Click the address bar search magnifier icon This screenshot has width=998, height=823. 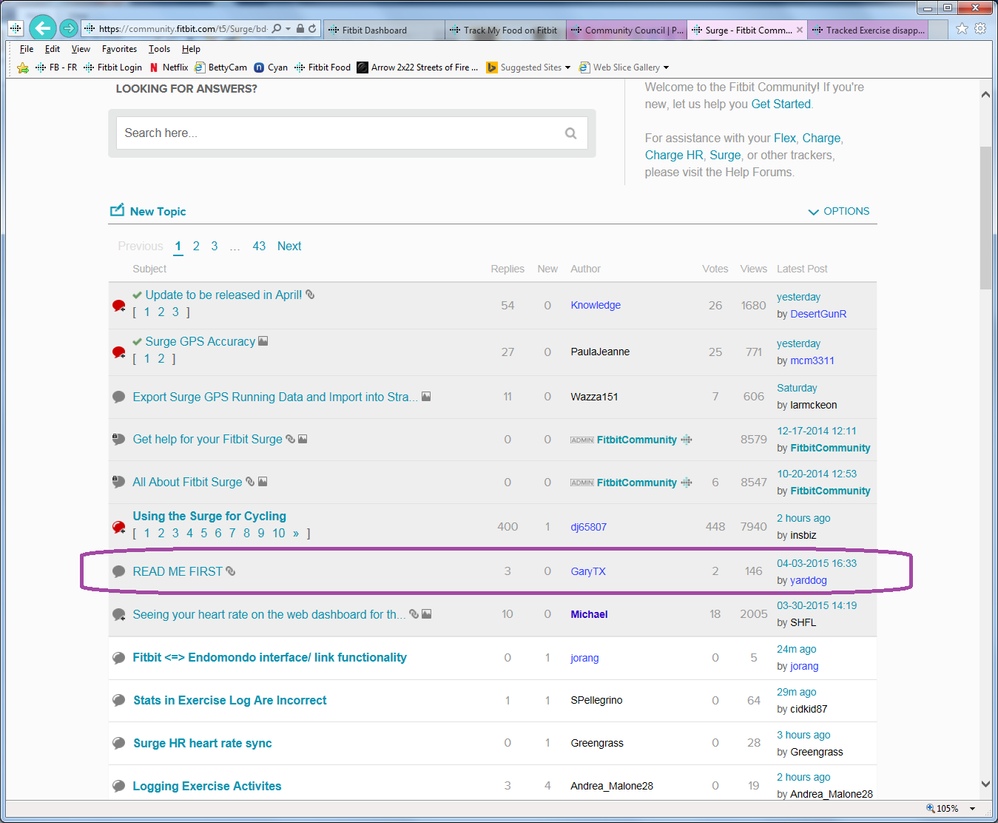click(x=277, y=29)
